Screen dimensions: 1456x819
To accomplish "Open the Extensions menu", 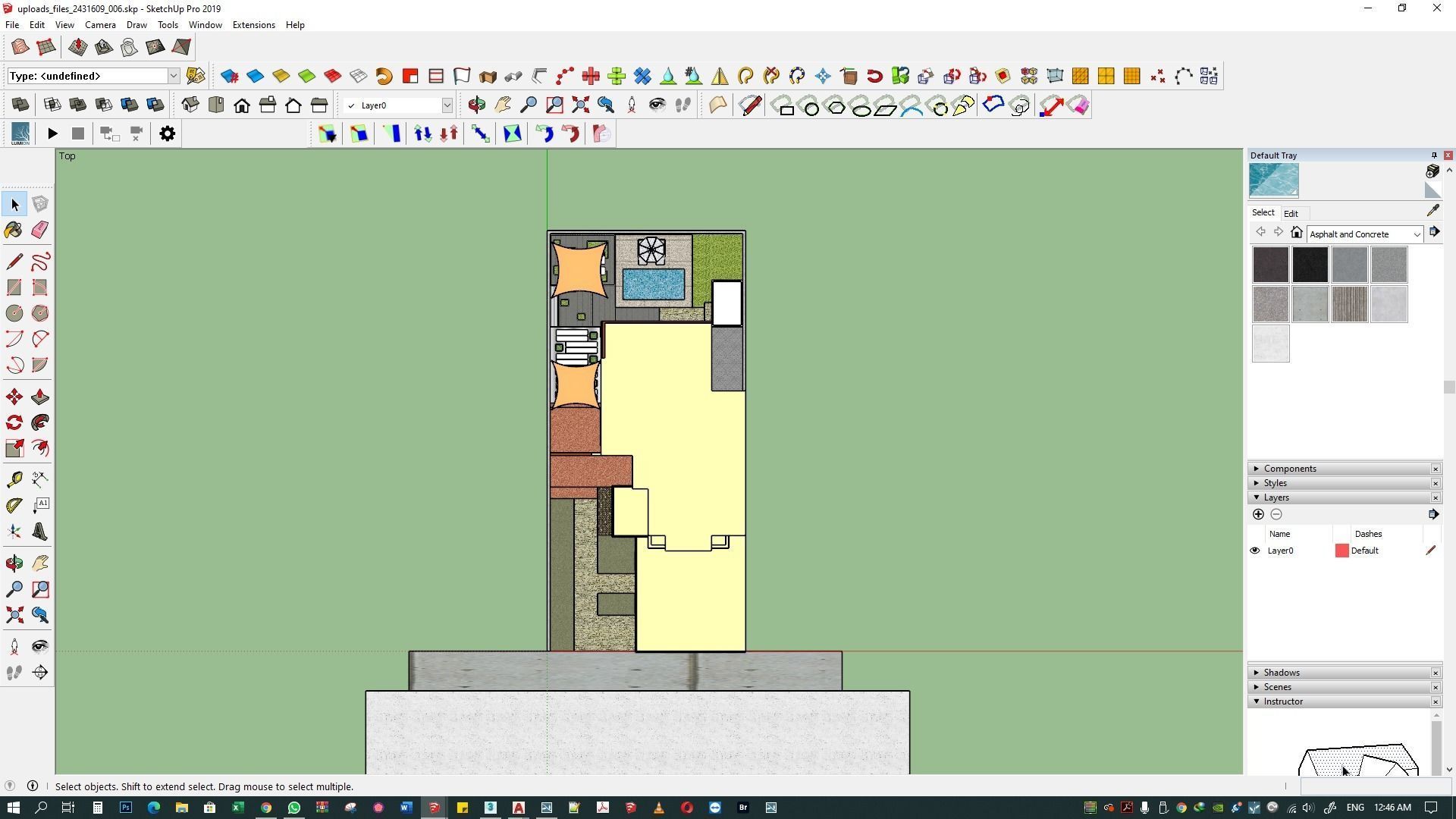I will click(x=253, y=25).
